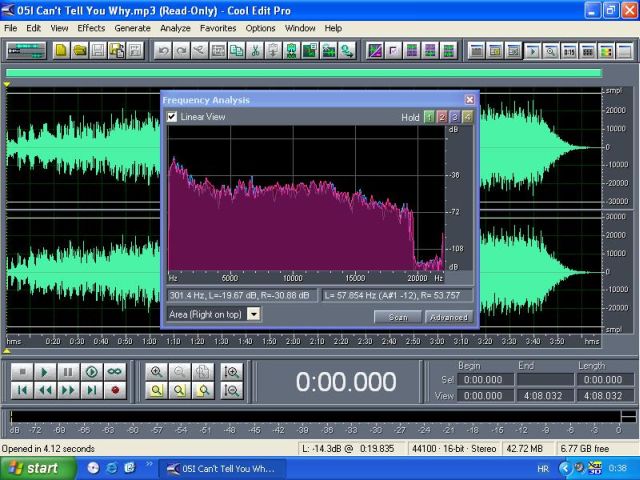This screenshot has height=480, width=640.
Task: Uncheck the Linear View checkbox
Action: [172, 117]
